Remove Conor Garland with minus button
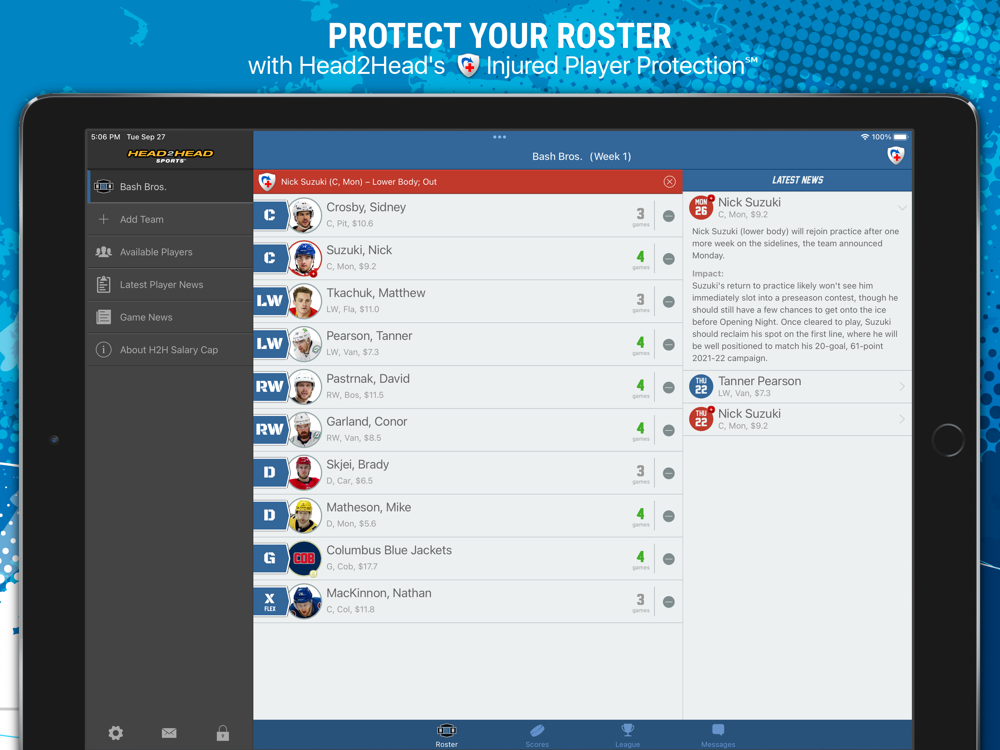Viewport: 1000px width, 750px height. [x=668, y=430]
